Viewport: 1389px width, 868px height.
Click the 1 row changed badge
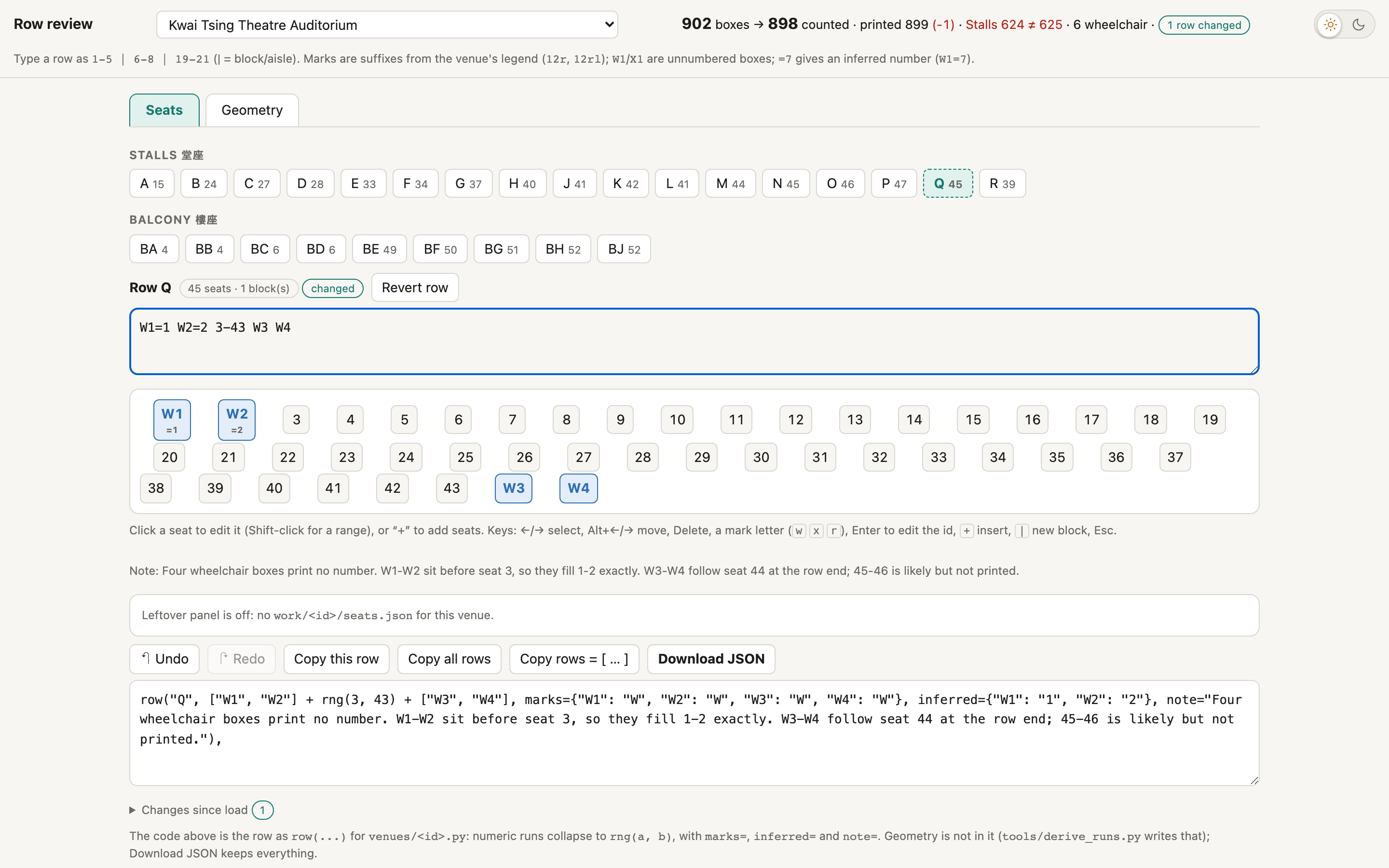click(x=1204, y=25)
